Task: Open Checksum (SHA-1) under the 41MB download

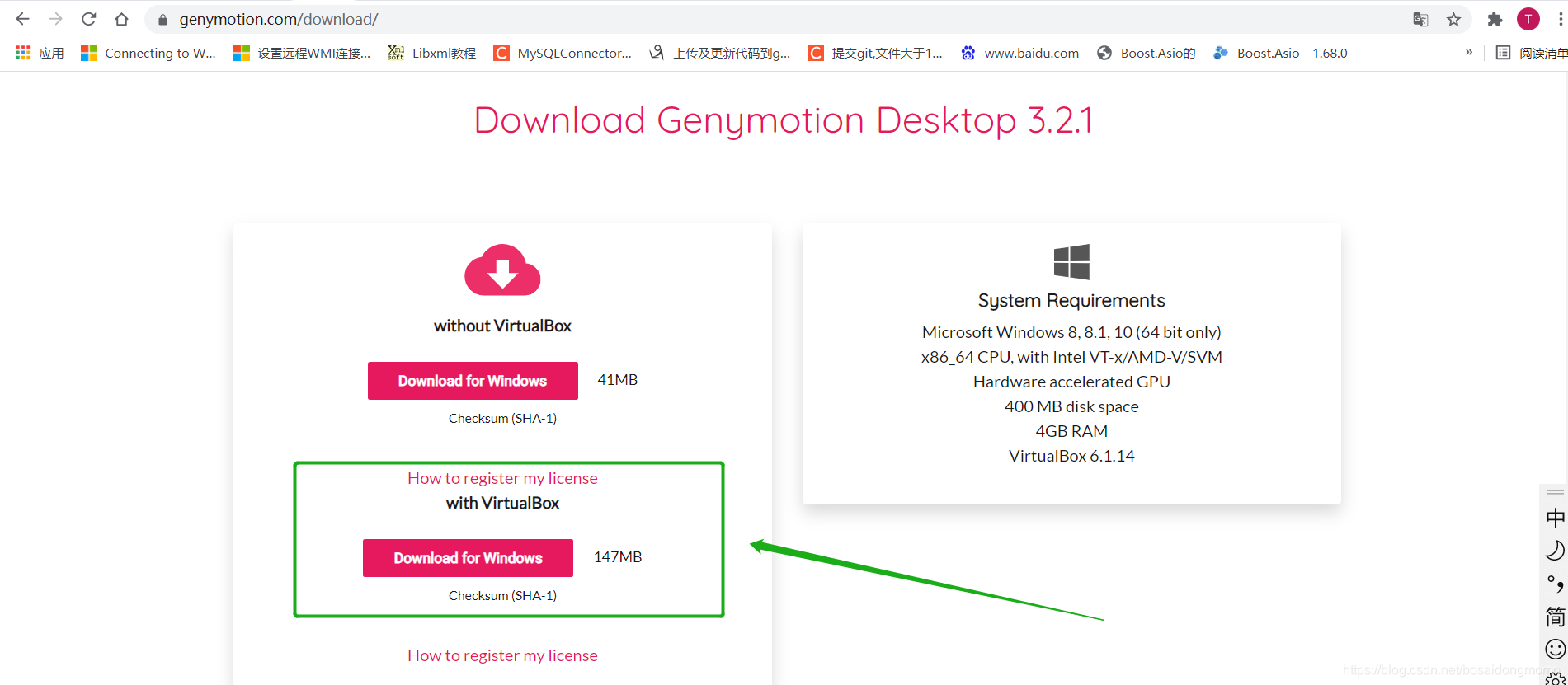Action: coord(502,418)
